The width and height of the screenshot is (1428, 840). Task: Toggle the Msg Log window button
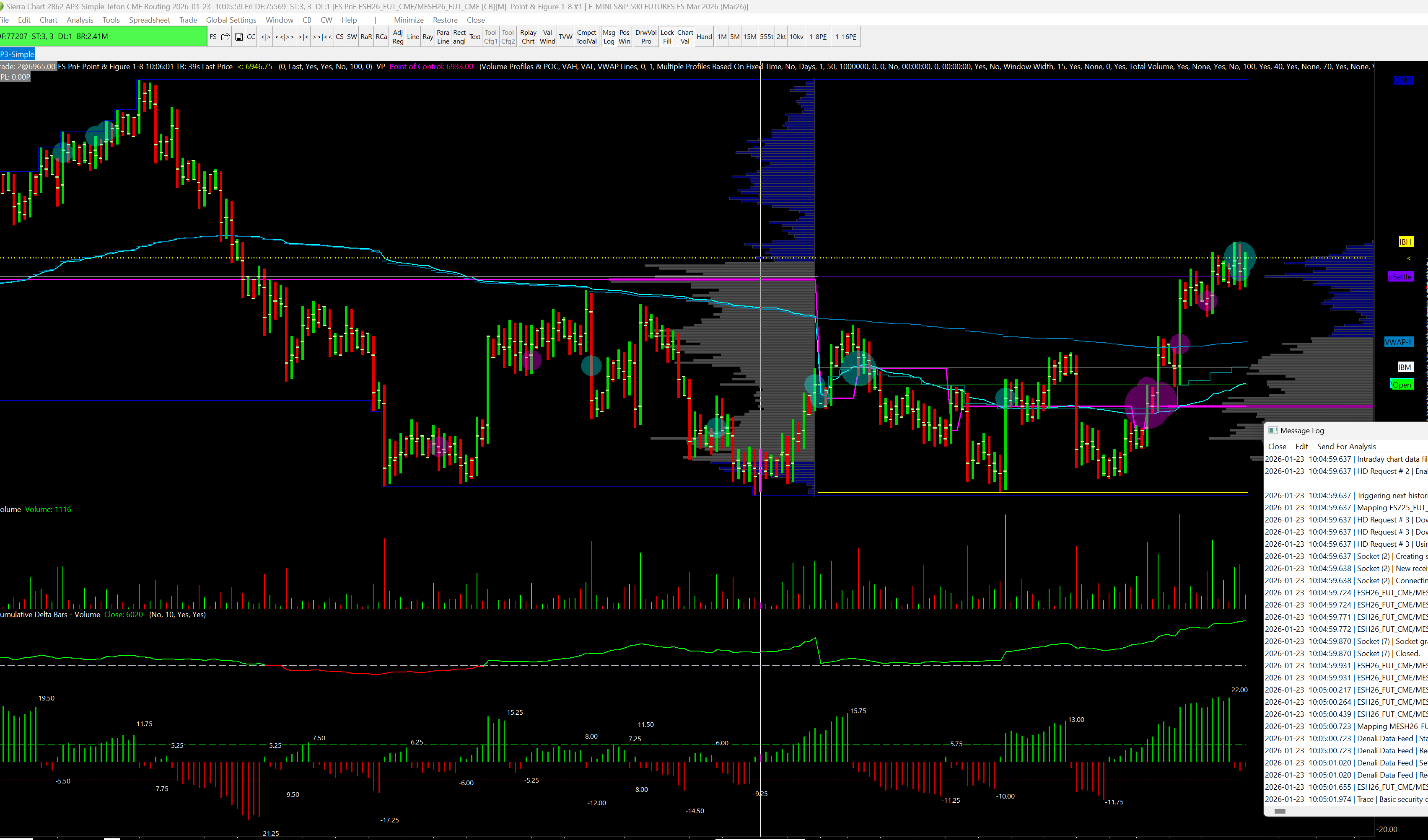(609, 37)
